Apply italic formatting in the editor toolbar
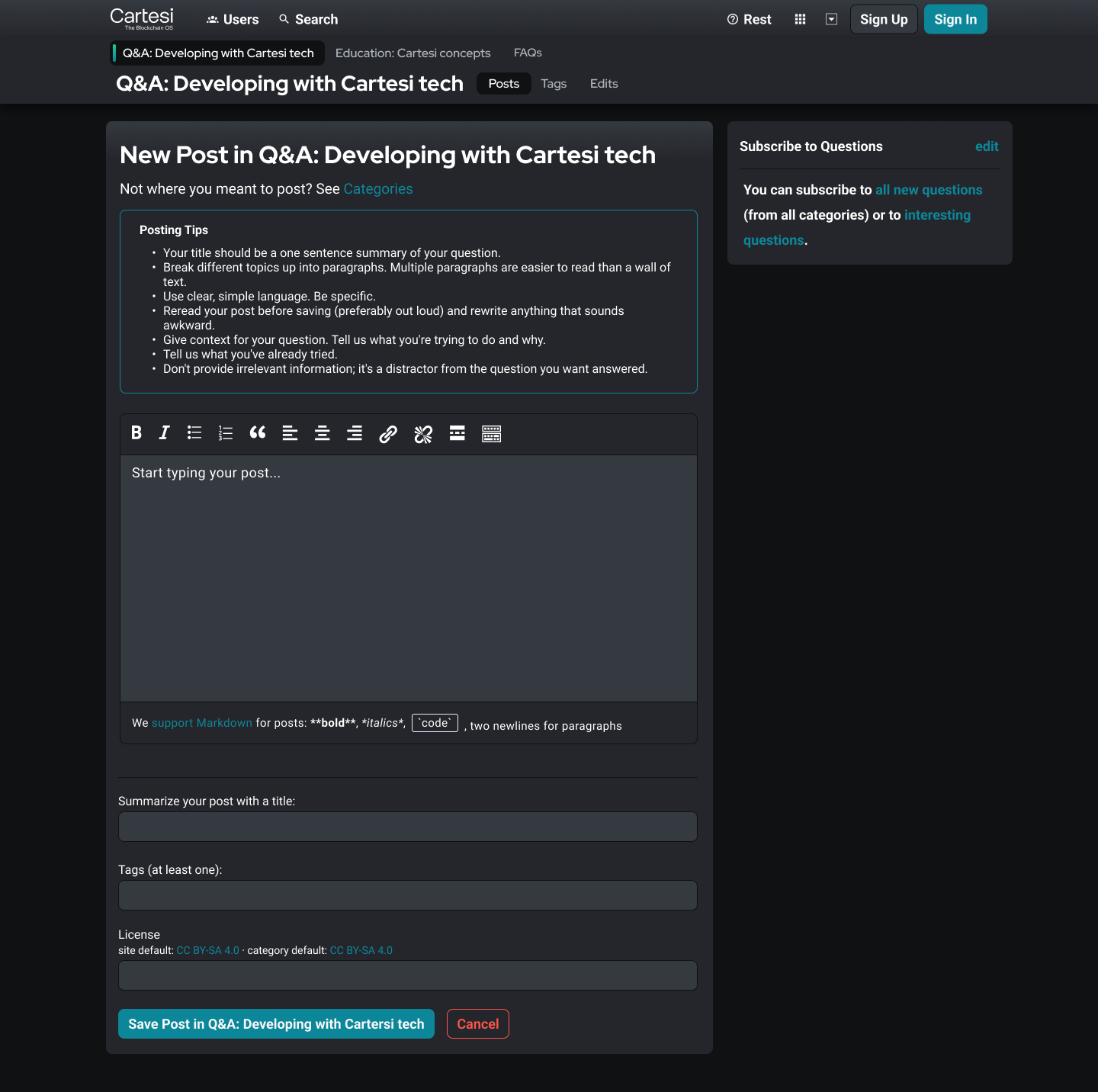This screenshot has height=1092, width=1098. point(164,433)
